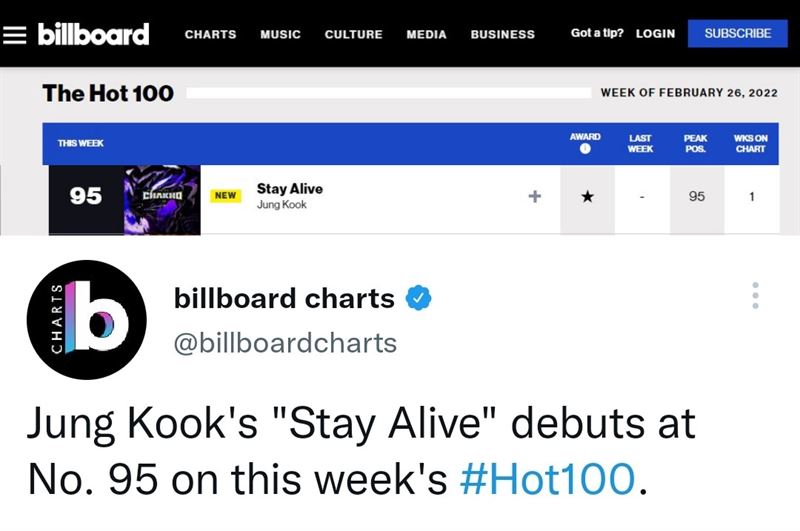Open the Culture menu item
This screenshot has height=531, width=800.
click(x=353, y=34)
